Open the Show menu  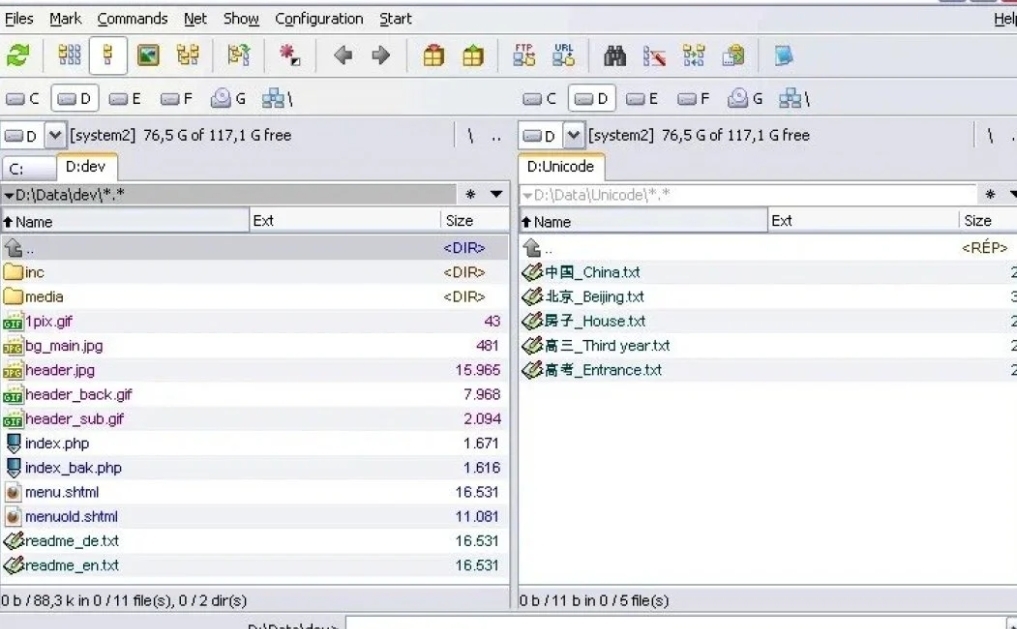(241, 19)
